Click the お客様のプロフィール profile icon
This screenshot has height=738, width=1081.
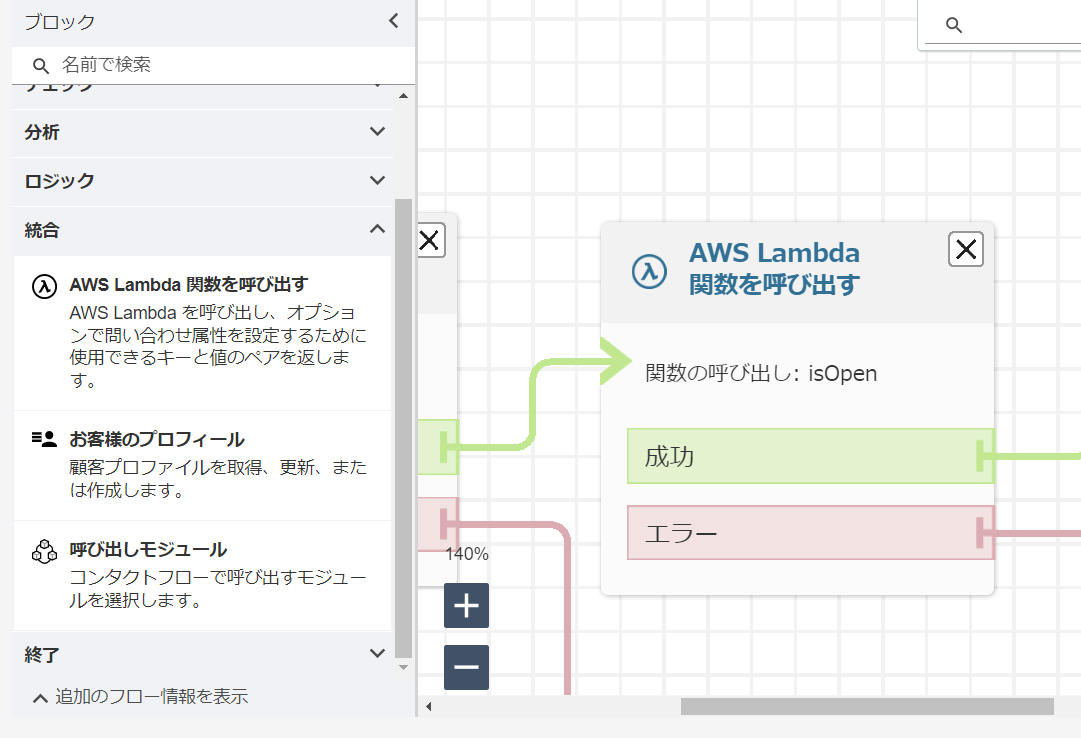point(44,439)
